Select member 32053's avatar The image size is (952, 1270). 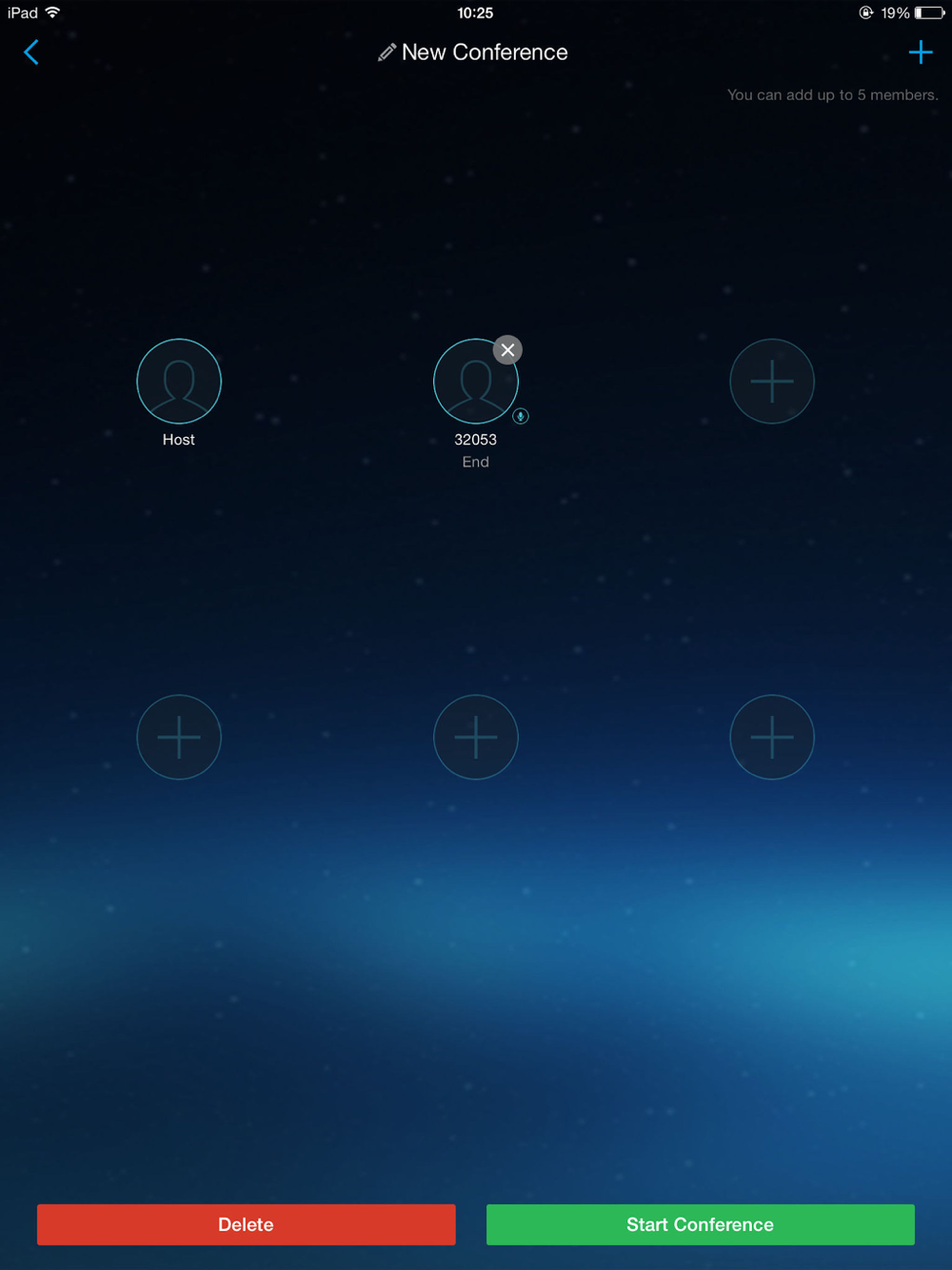point(476,381)
